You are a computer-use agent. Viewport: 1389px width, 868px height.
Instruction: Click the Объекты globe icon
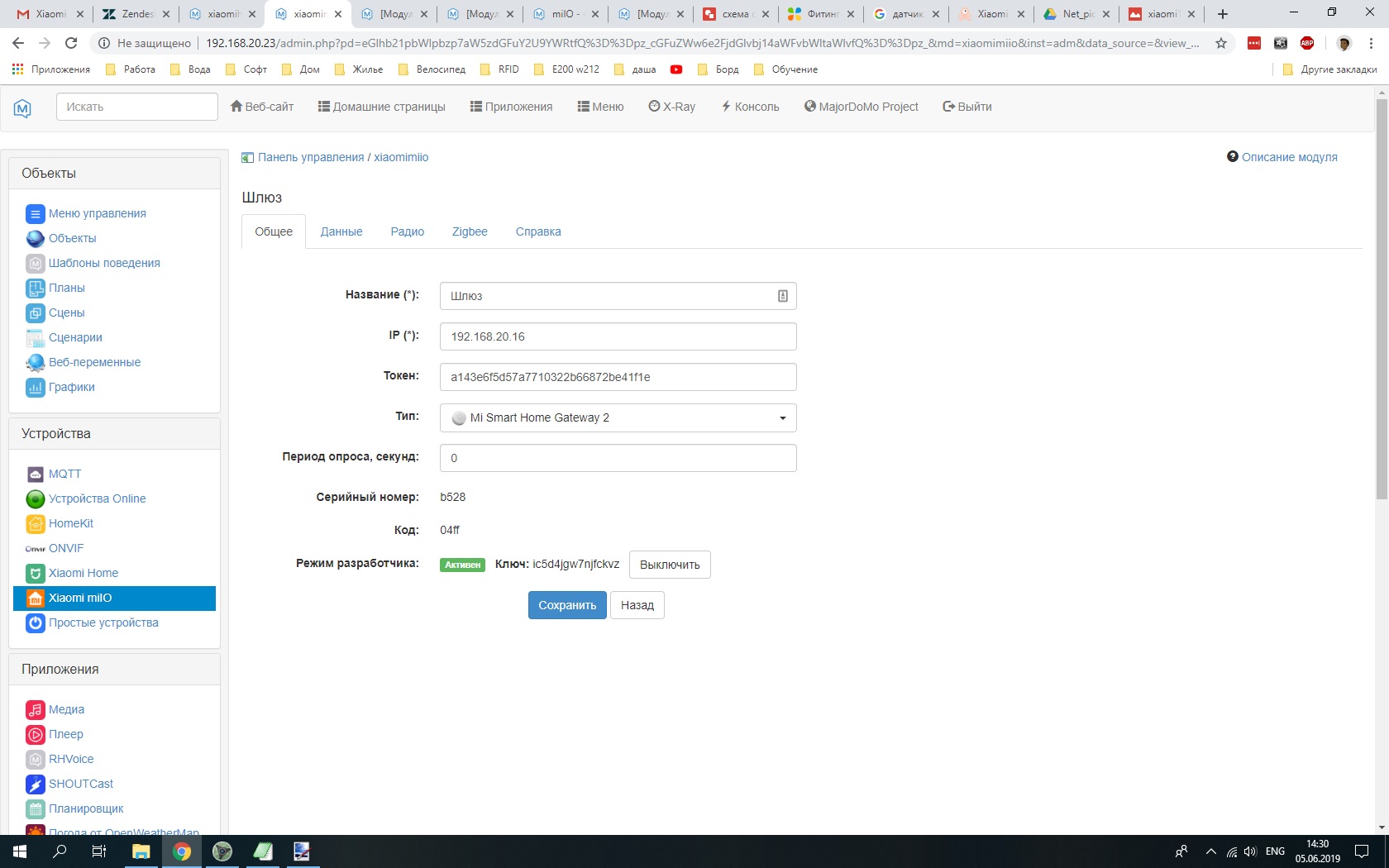[35, 239]
